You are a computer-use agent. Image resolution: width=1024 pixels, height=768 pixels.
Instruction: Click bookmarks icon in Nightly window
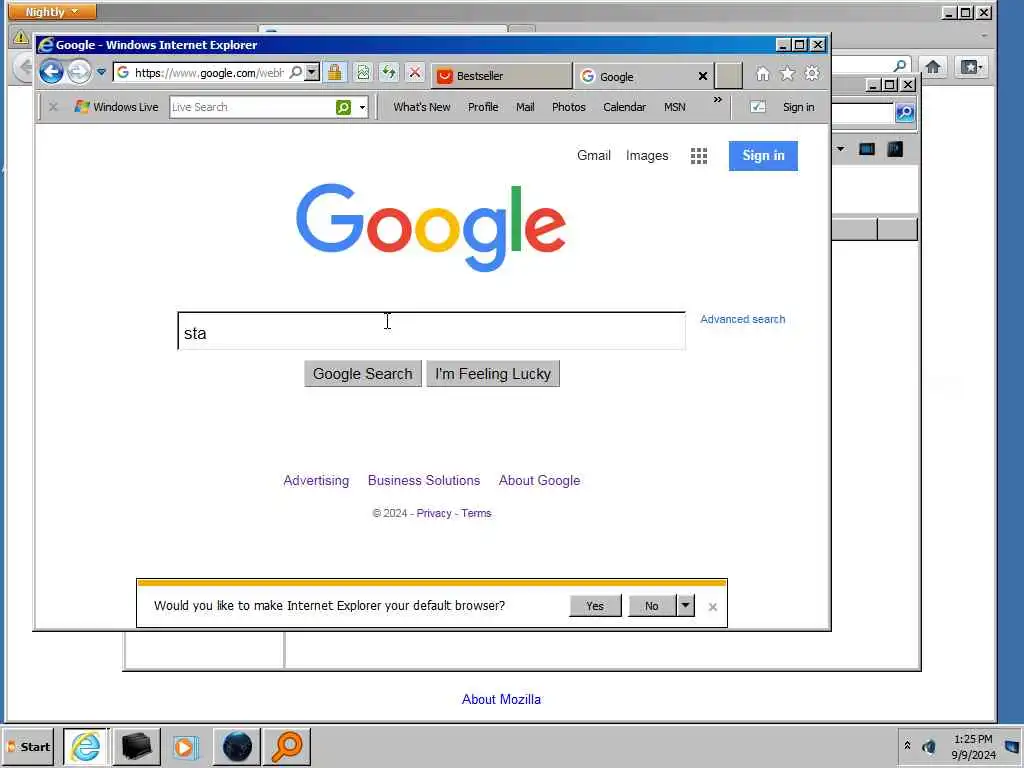971,67
